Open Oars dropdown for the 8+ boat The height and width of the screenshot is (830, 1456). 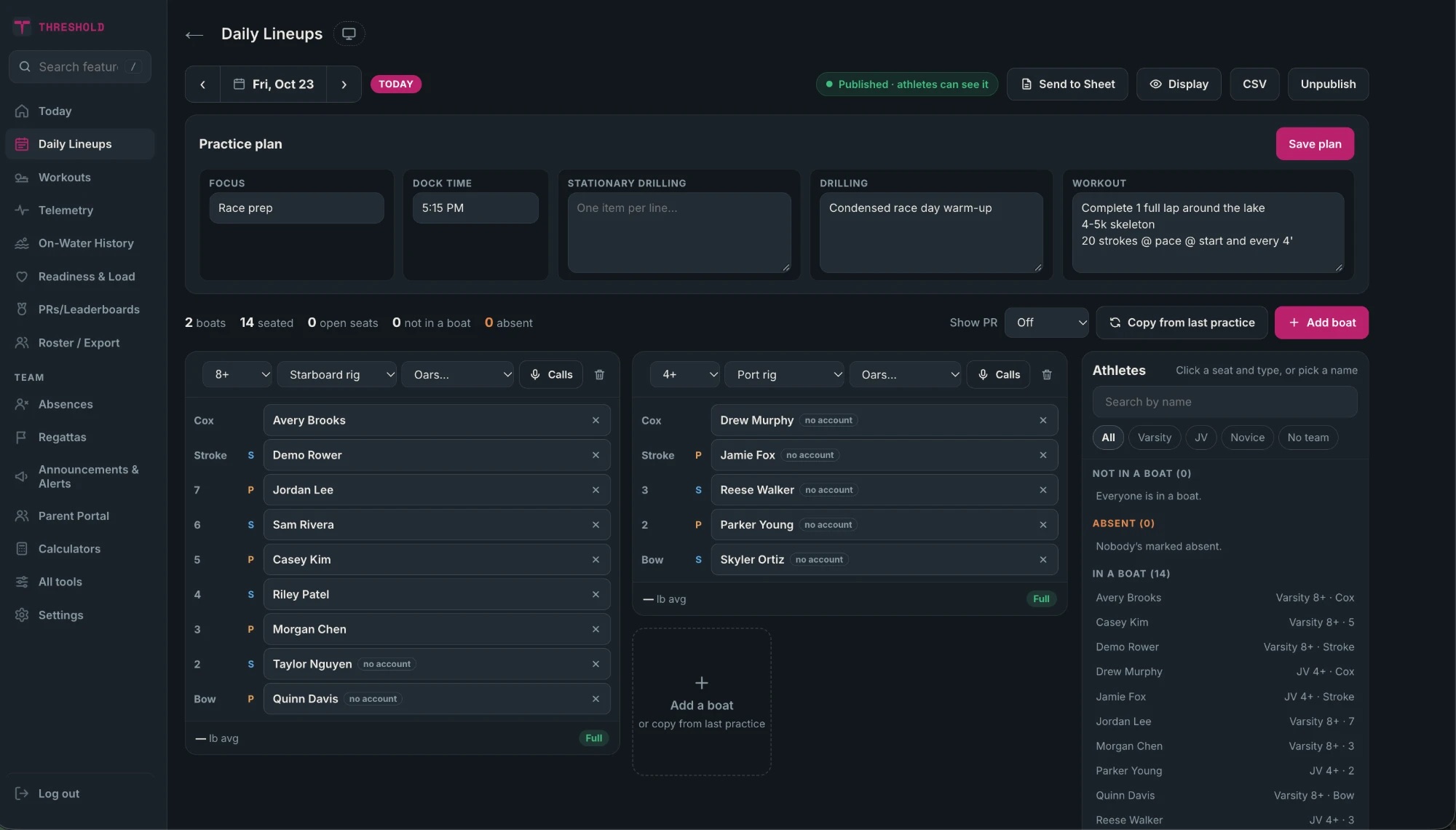point(457,374)
